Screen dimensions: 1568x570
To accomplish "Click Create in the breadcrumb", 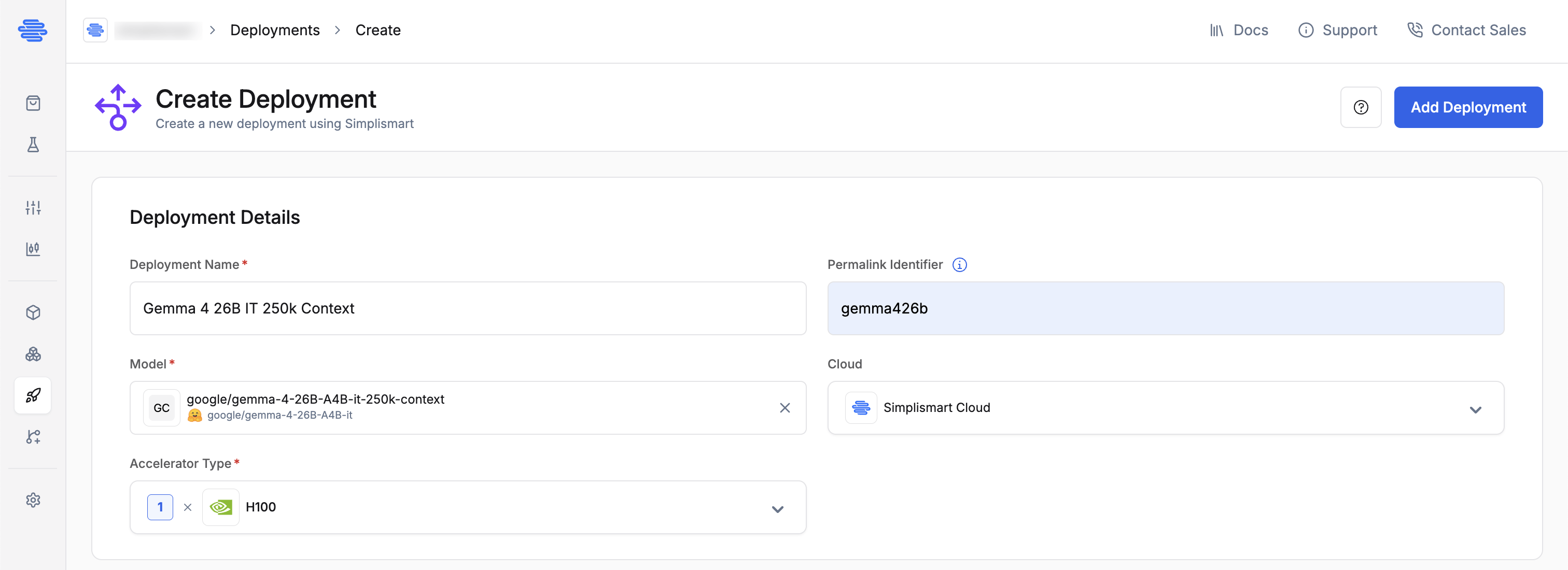I will tap(377, 30).
